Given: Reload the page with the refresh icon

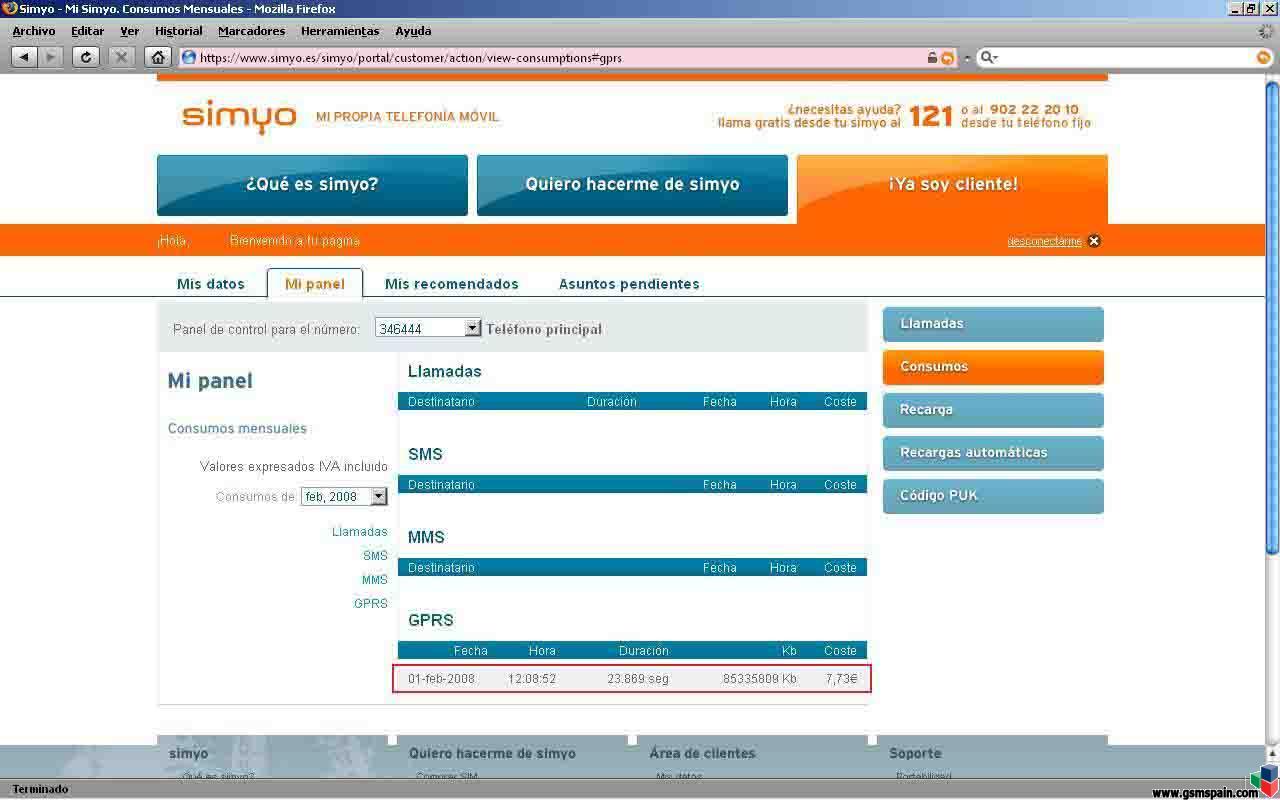Looking at the screenshot, I should [x=86, y=57].
